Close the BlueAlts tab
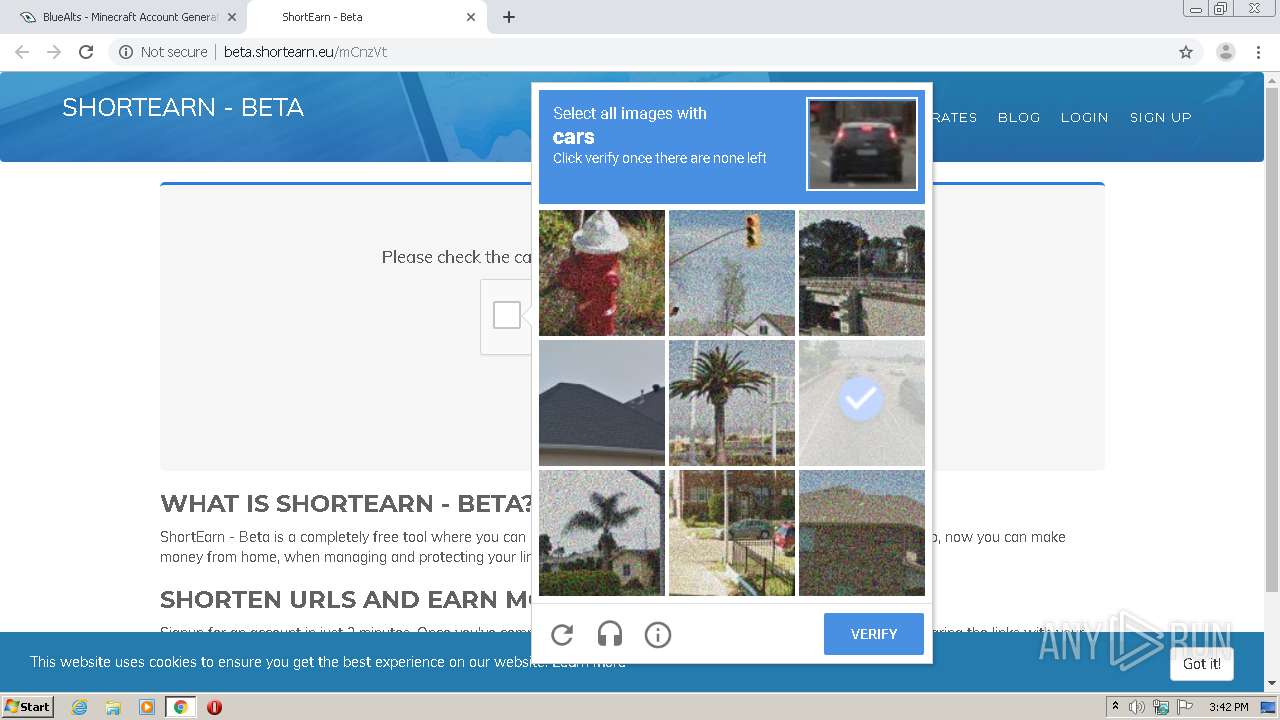This screenshot has height=720, width=1280. [x=231, y=17]
